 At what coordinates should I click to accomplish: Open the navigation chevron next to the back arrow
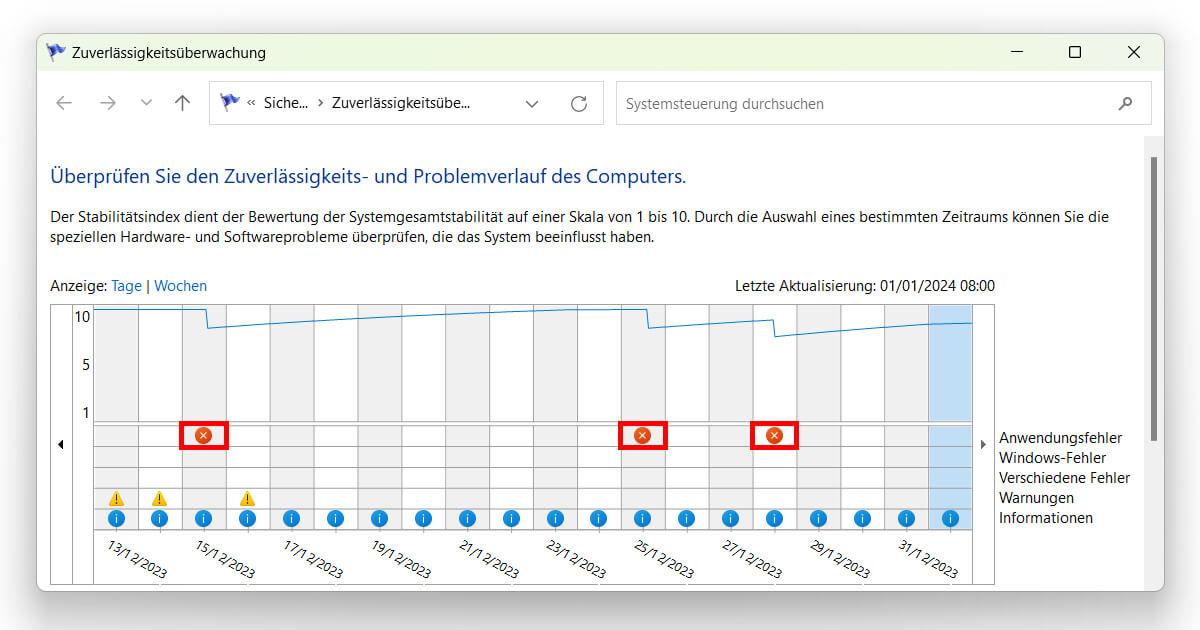click(146, 102)
